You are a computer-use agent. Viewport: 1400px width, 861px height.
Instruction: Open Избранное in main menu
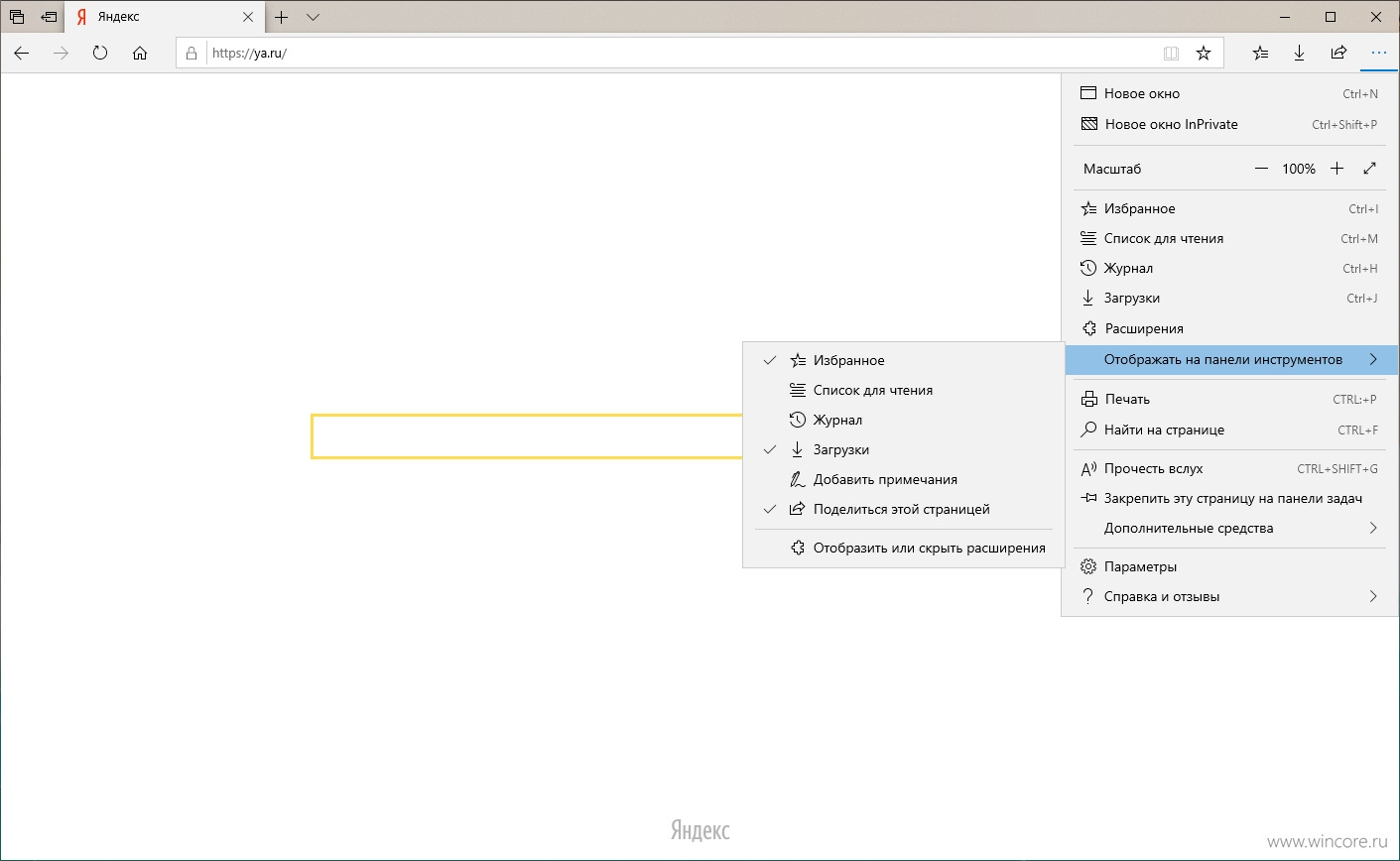[1229, 208]
